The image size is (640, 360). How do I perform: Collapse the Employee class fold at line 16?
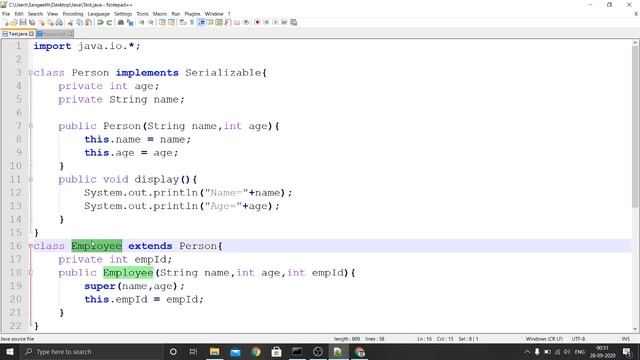(31, 246)
